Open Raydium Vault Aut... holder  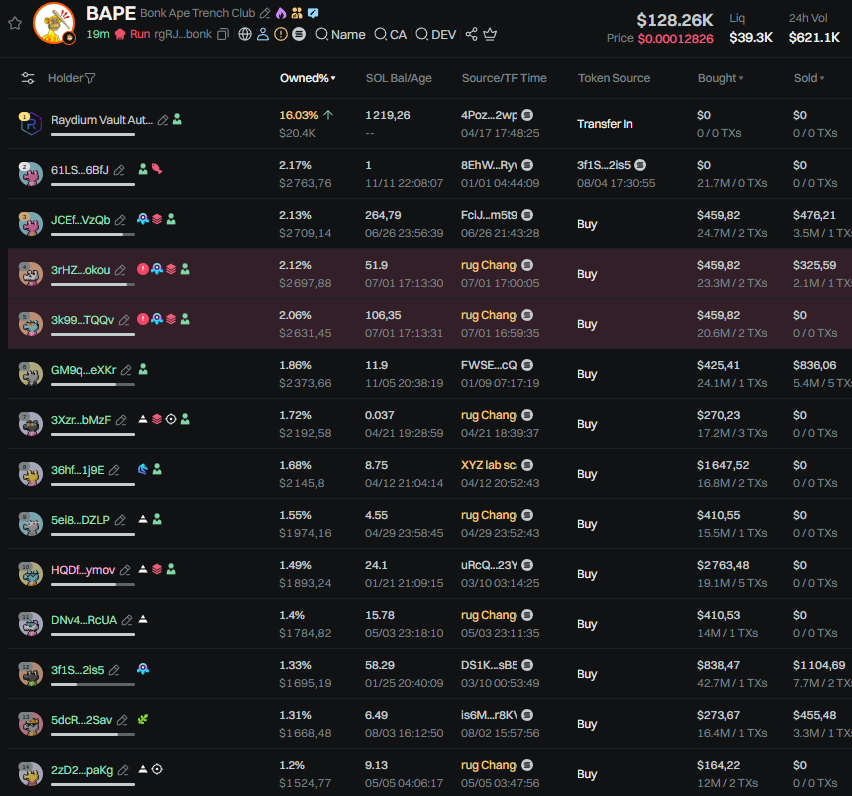102,120
